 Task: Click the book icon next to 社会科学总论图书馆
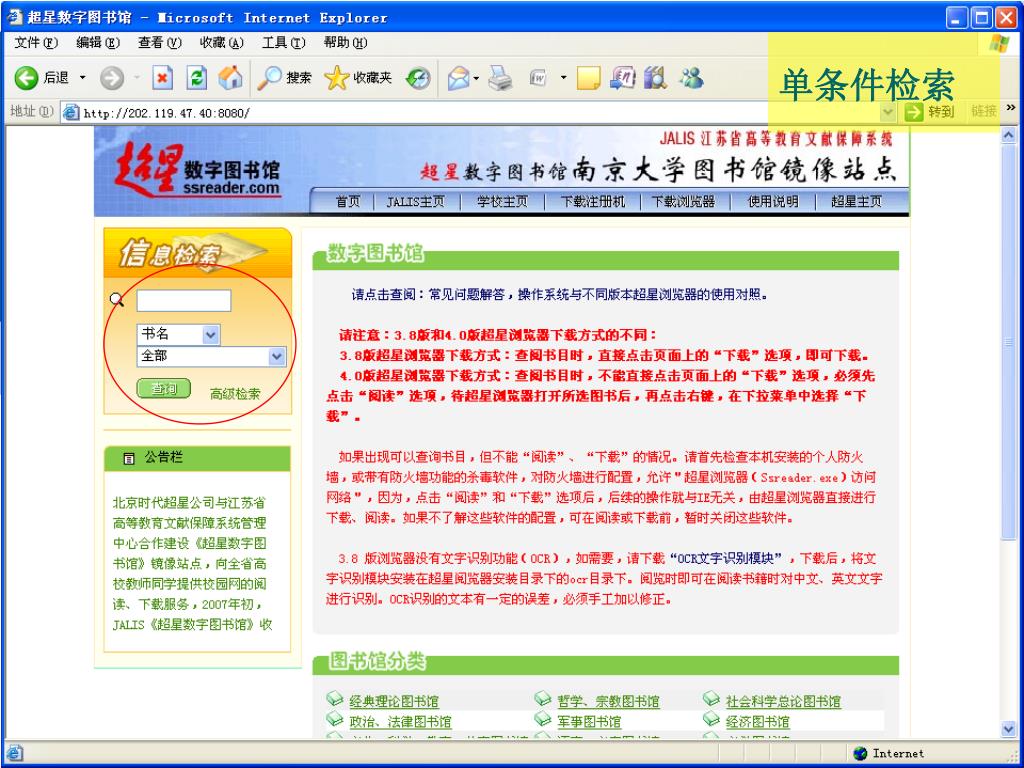click(711, 699)
